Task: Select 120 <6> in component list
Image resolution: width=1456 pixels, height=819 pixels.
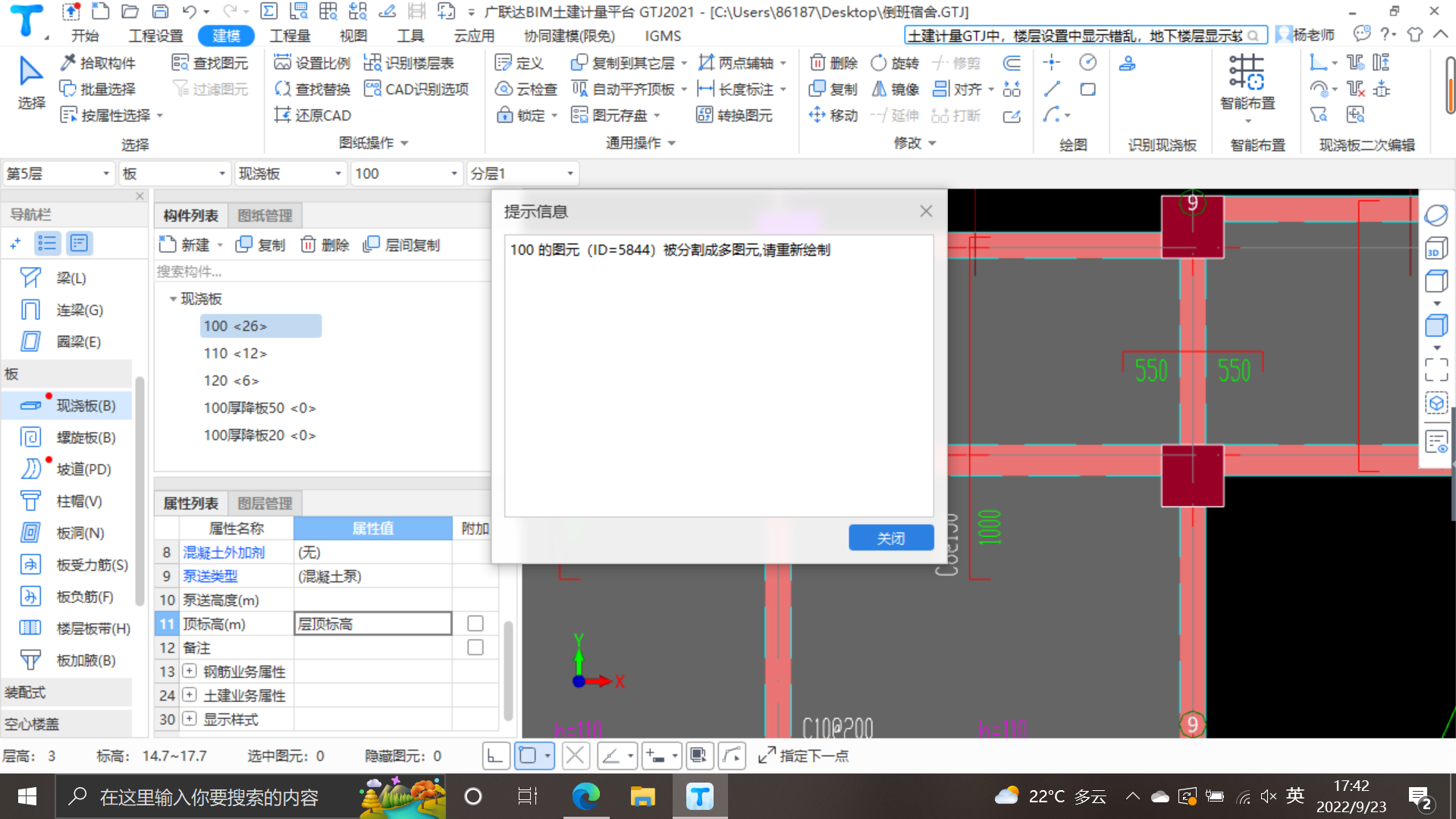Action: pyautogui.click(x=231, y=381)
